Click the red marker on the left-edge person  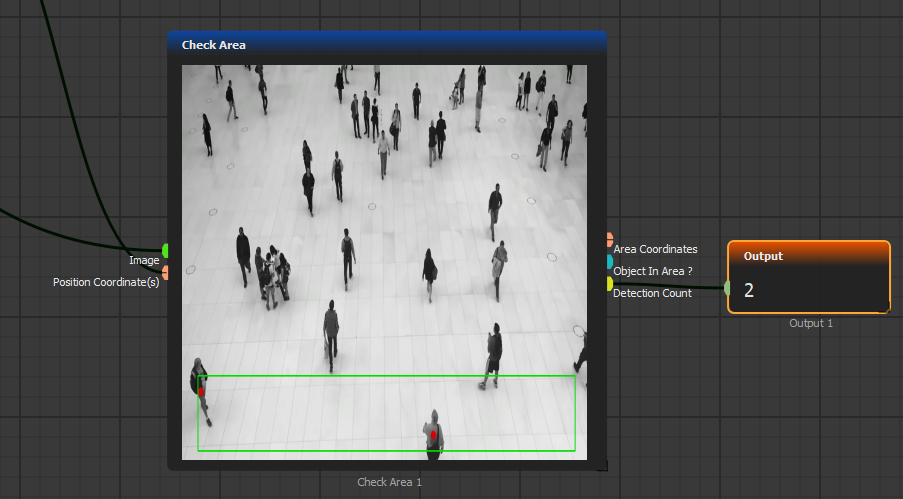point(201,392)
